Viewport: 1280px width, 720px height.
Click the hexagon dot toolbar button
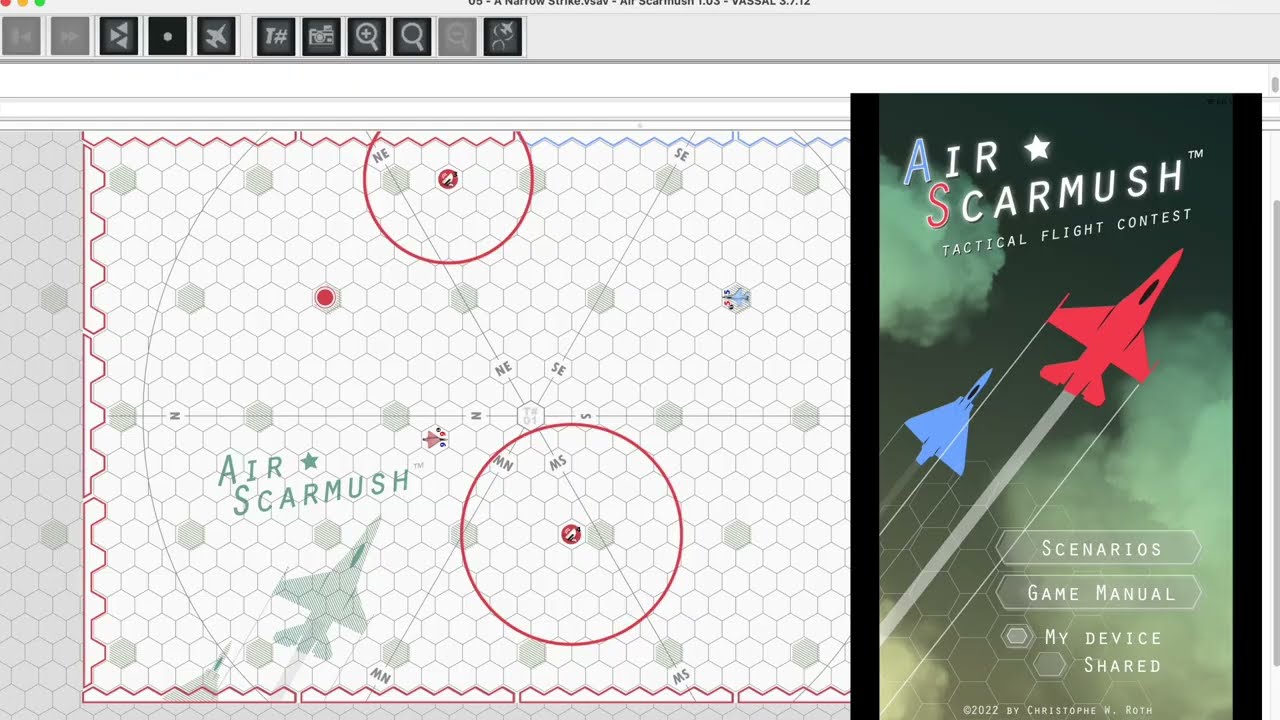[x=167, y=37]
